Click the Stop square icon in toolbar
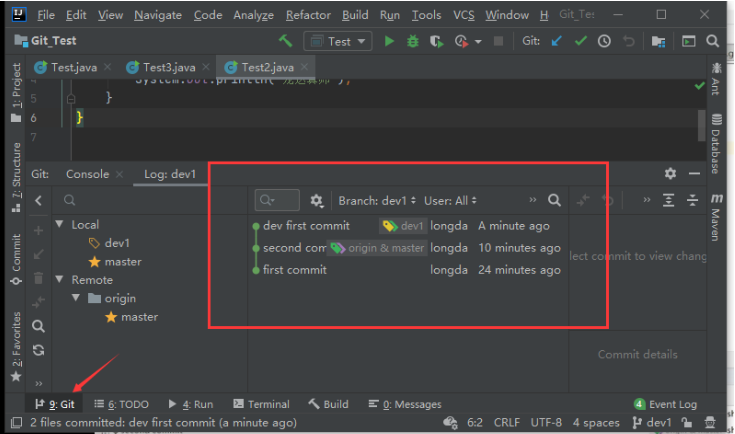Viewport: 735px width, 434px height. pos(498,41)
